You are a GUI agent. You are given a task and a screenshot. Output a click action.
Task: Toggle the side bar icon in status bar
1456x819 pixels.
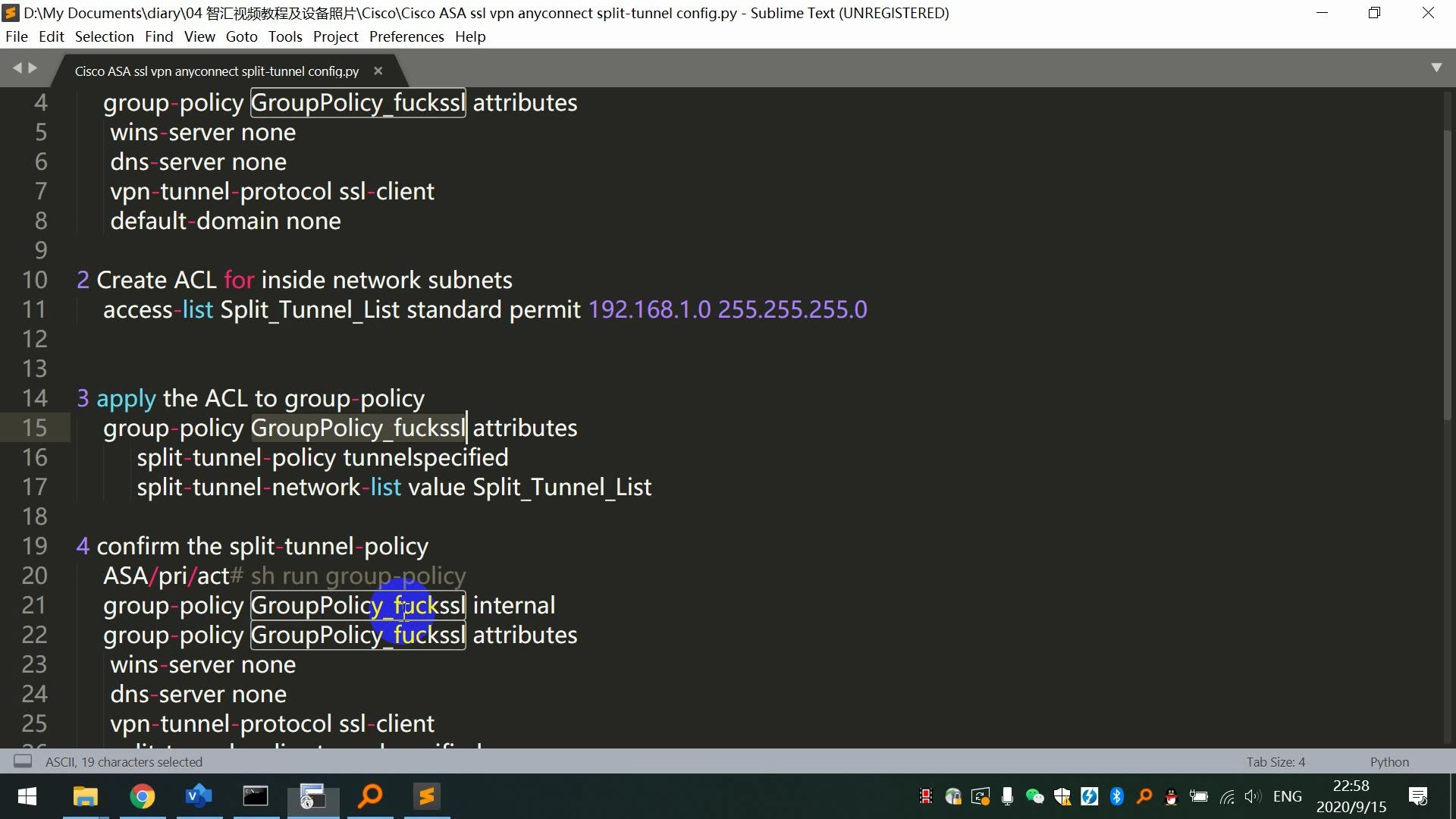23,761
